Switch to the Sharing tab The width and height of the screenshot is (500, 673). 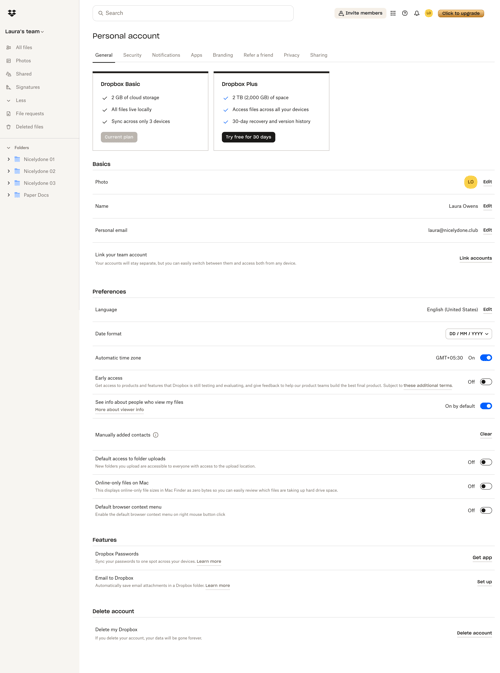click(x=319, y=55)
